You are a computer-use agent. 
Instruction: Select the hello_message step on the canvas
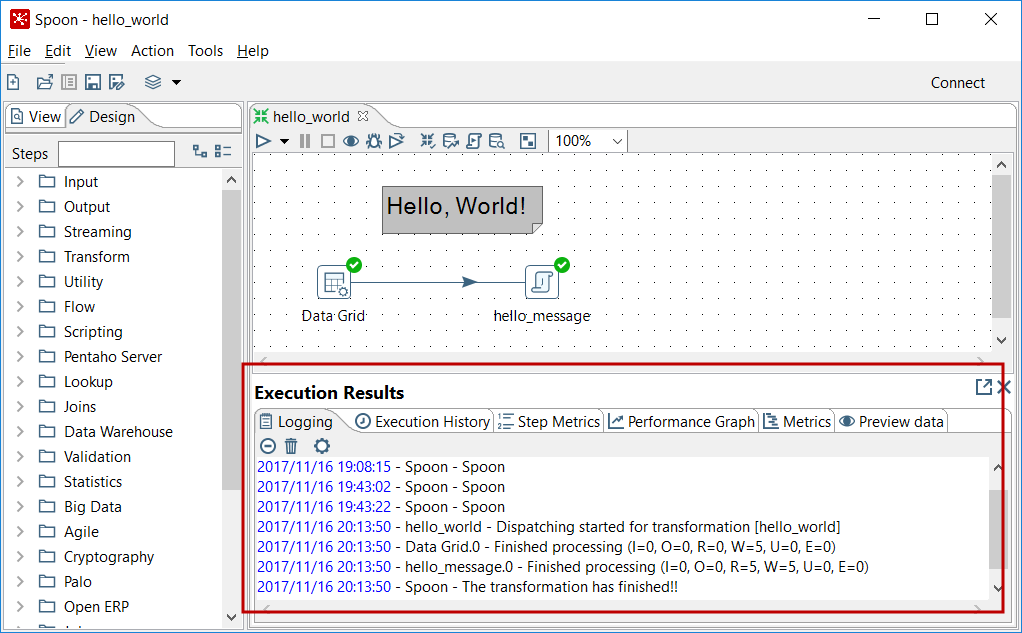(542, 282)
